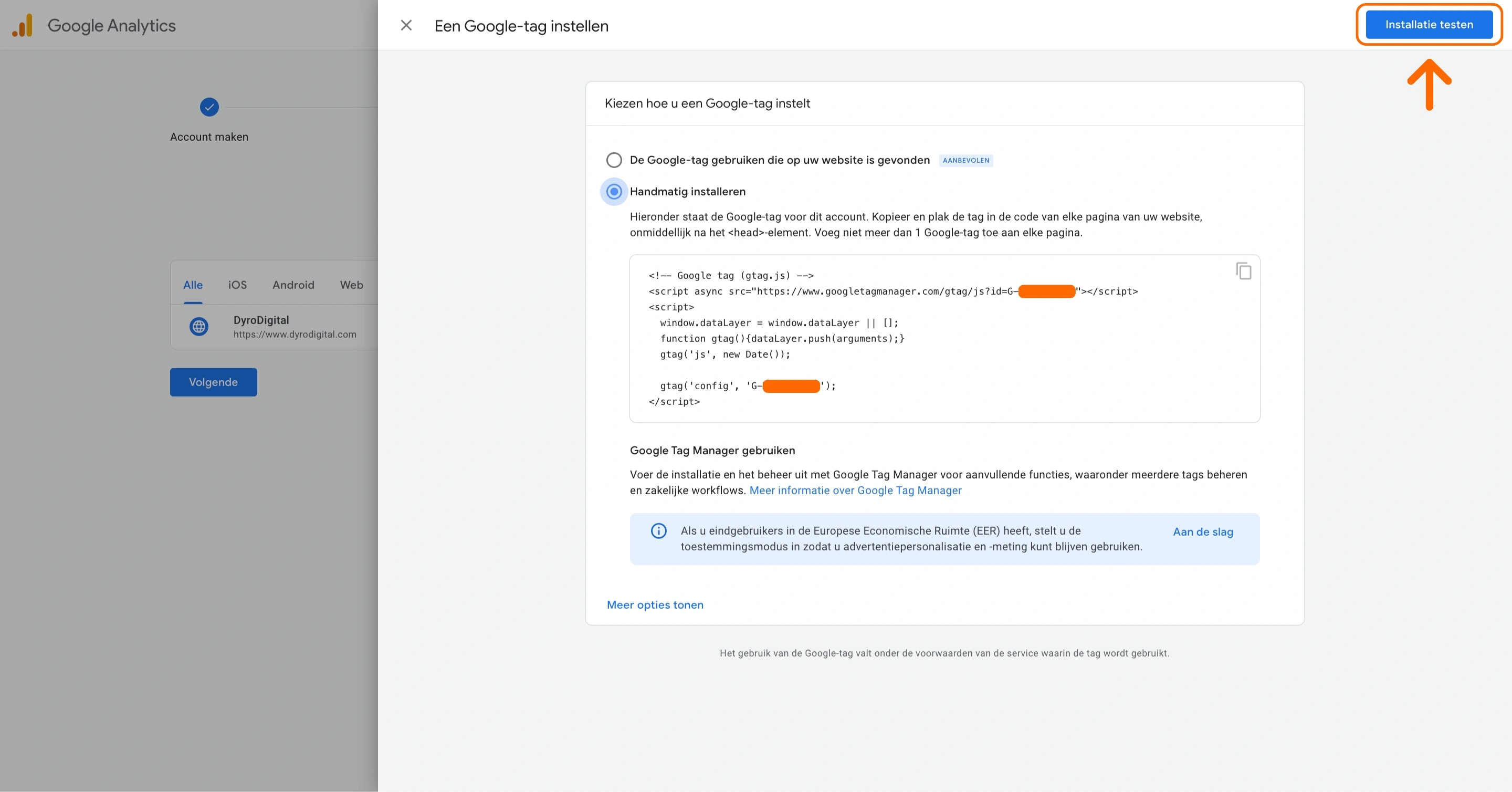The width and height of the screenshot is (1512, 792).
Task: Select the Handmatig installeren radio option
Action: click(x=614, y=191)
